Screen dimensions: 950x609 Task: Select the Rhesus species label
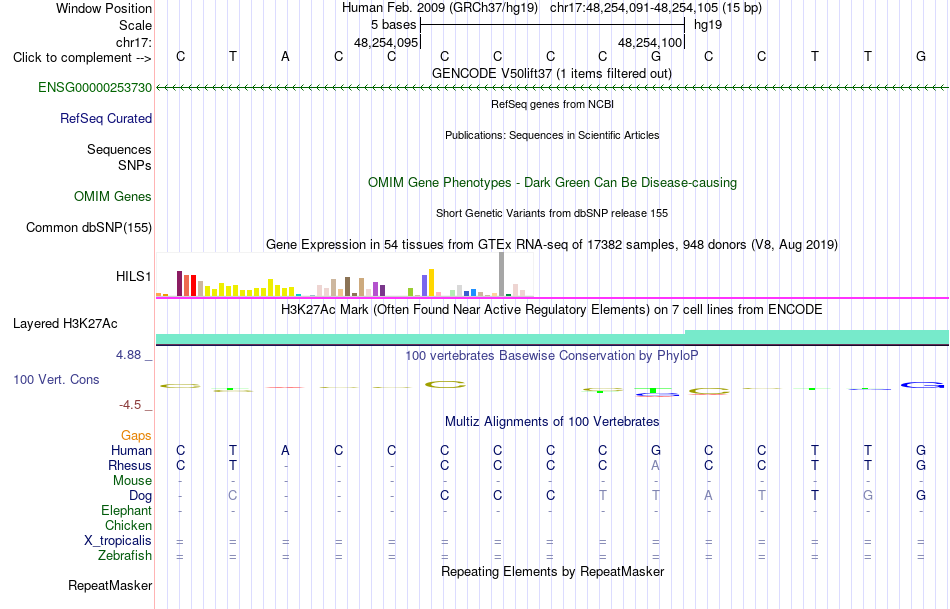point(130,465)
